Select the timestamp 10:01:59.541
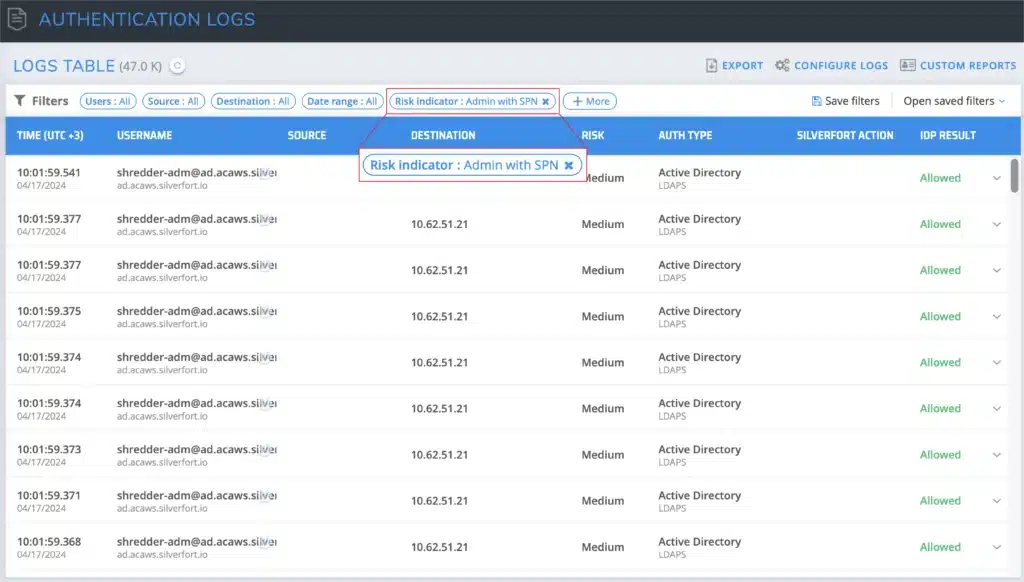Image resolution: width=1024 pixels, height=582 pixels. (49, 172)
